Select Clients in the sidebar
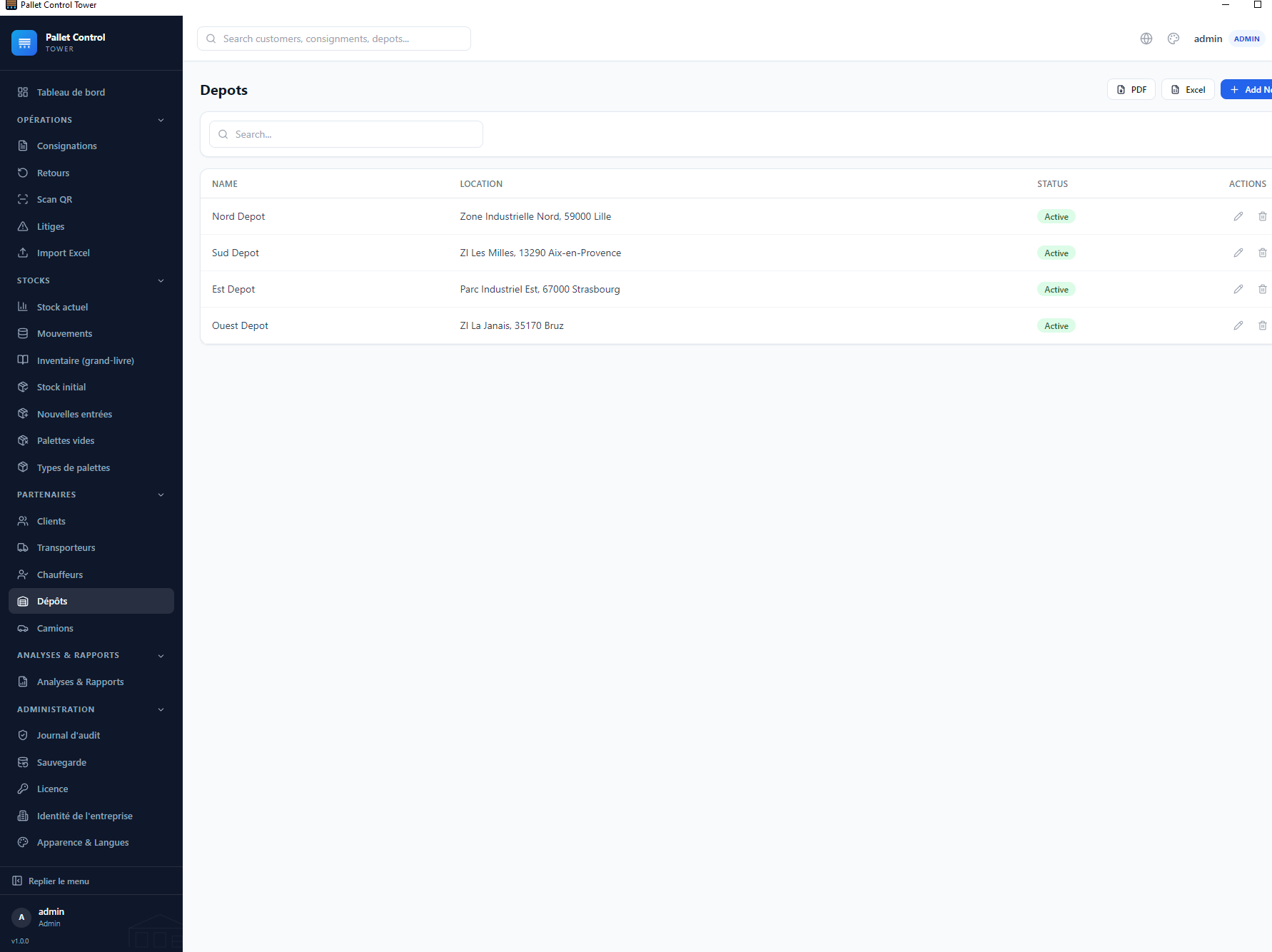1272x952 pixels. [91, 521]
